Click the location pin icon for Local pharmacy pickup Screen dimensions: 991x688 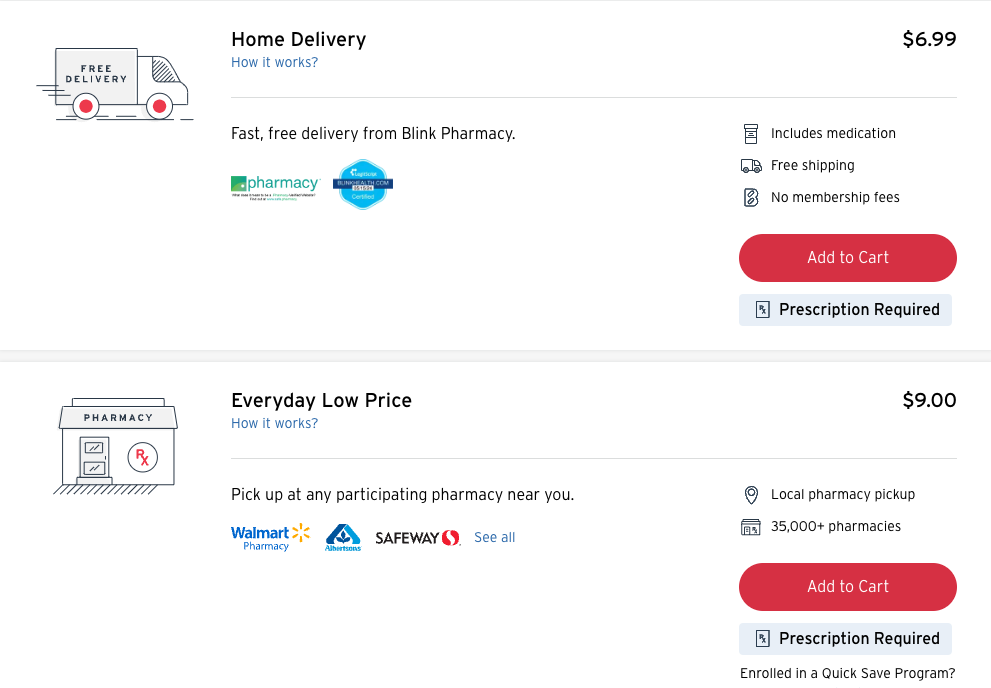point(751,495)
